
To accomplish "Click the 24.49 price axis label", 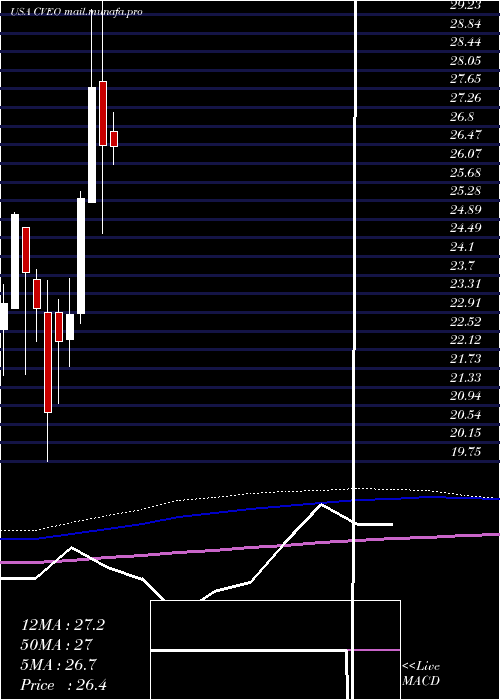I will point(465,228).
